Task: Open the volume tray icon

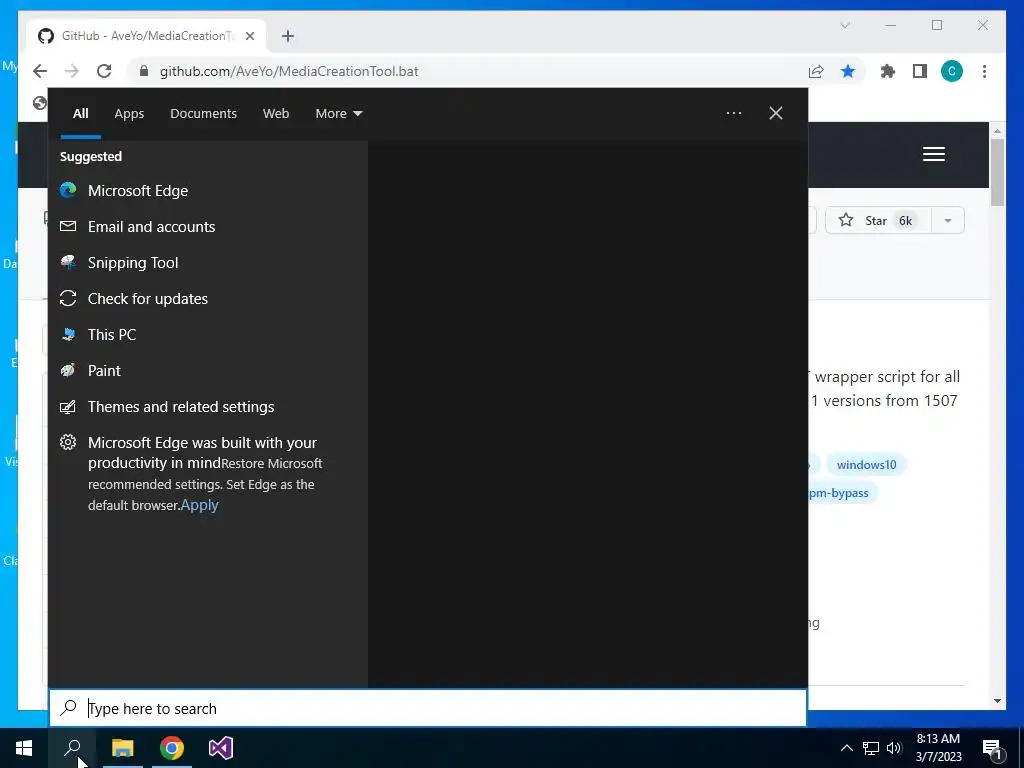Action: [x=894, y=748]
